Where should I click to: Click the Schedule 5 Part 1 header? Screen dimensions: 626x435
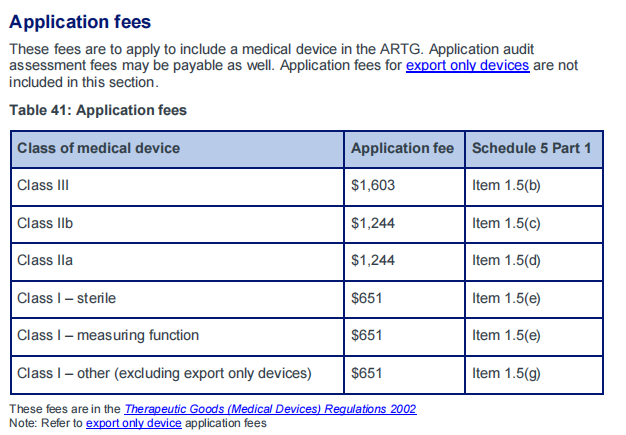tap(531, 148)
